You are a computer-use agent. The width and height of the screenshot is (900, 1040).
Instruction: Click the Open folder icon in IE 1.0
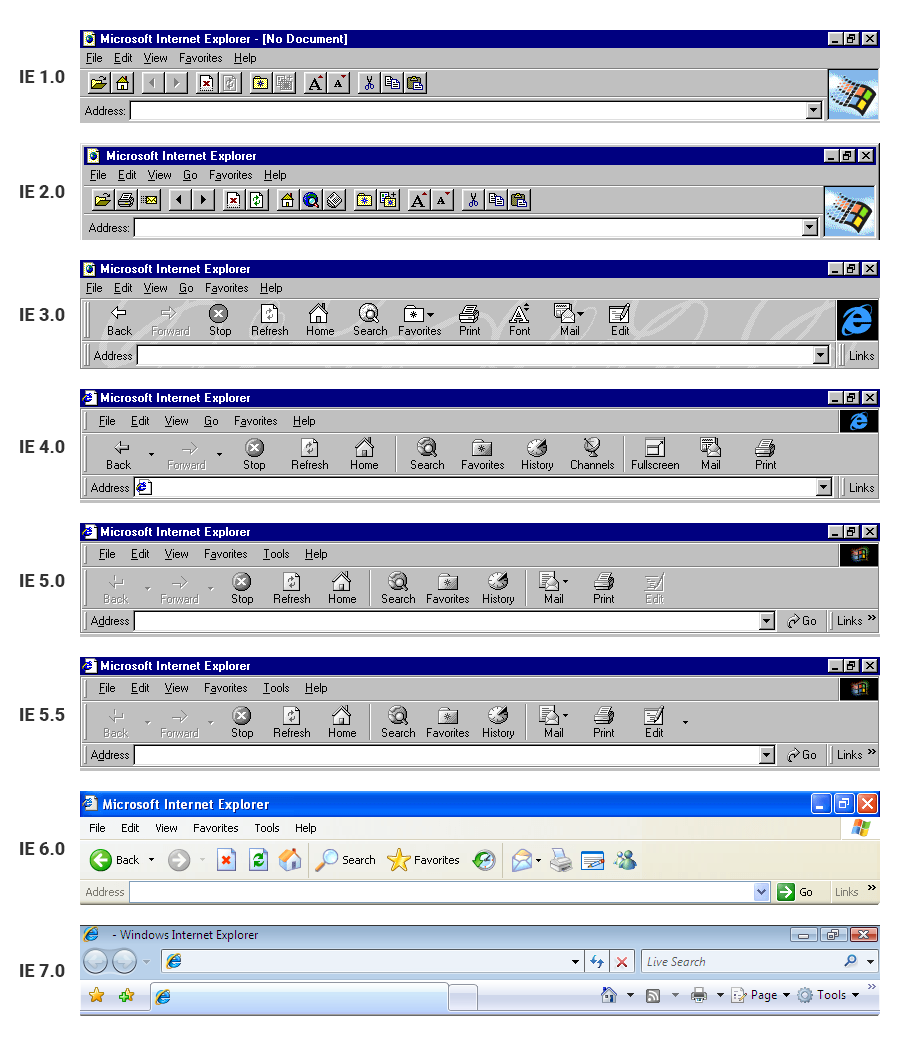click(98, 83)
